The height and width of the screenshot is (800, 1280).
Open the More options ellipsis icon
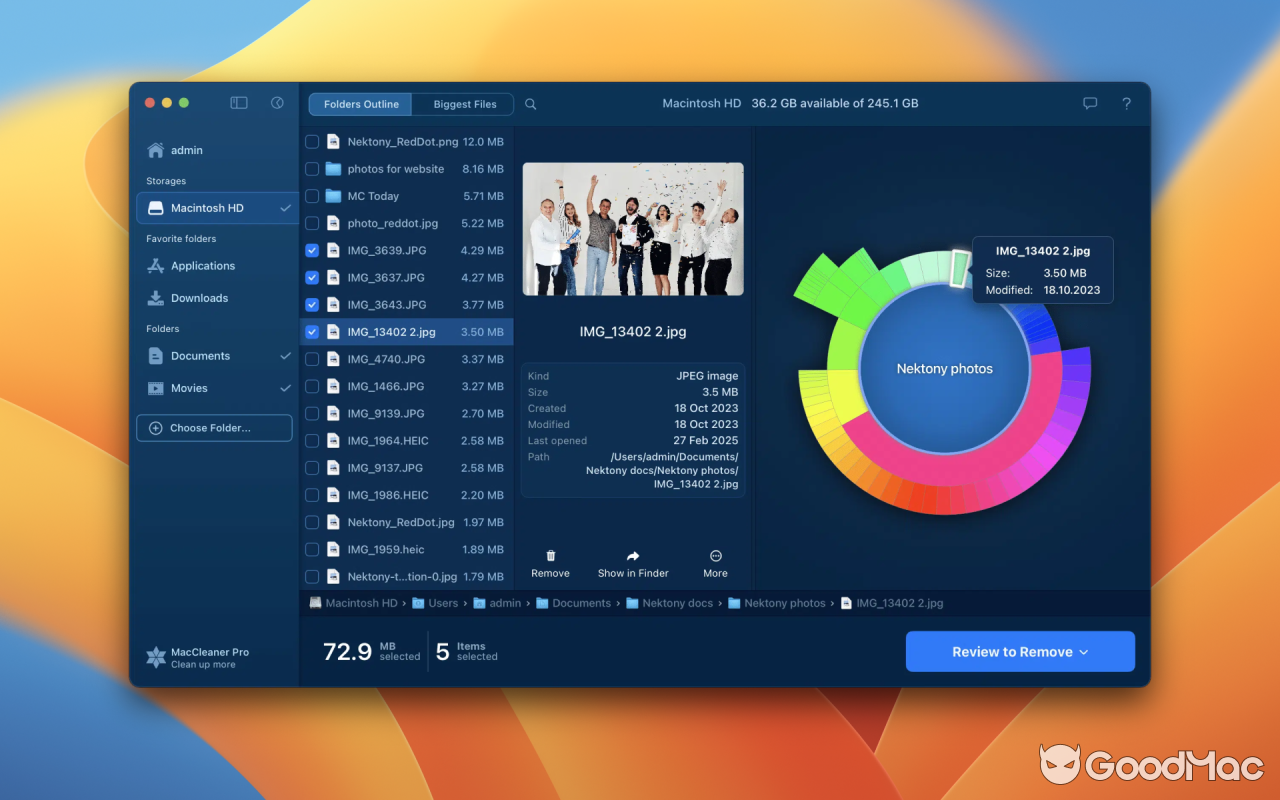(715, 555)
